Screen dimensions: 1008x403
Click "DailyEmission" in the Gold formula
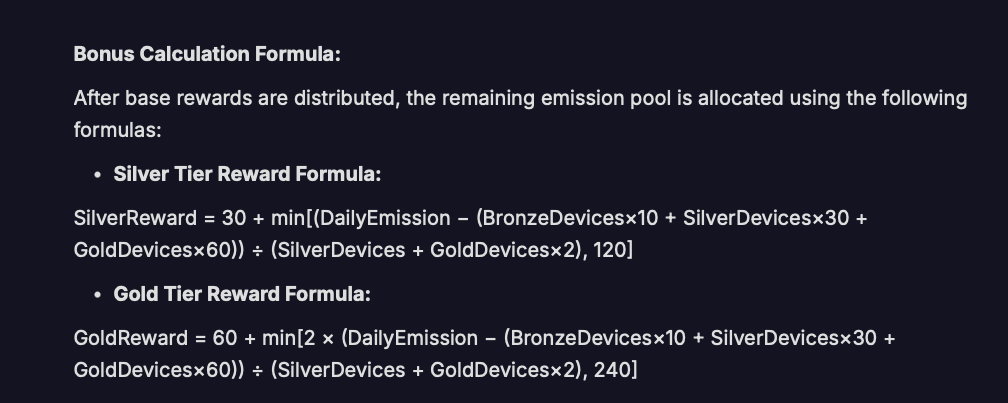412,339
